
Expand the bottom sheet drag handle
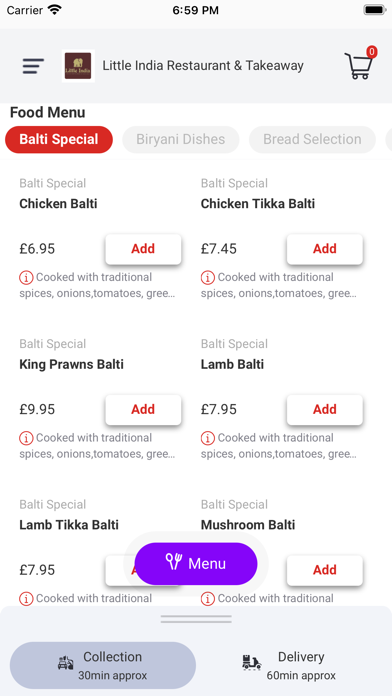[x=196, y=619]
